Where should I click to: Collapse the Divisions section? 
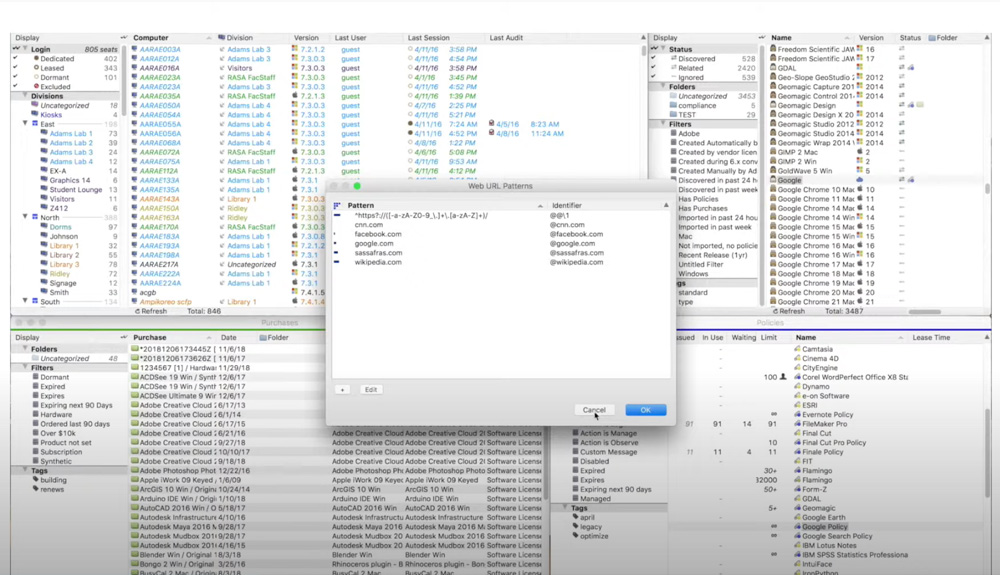click(26, 96)
